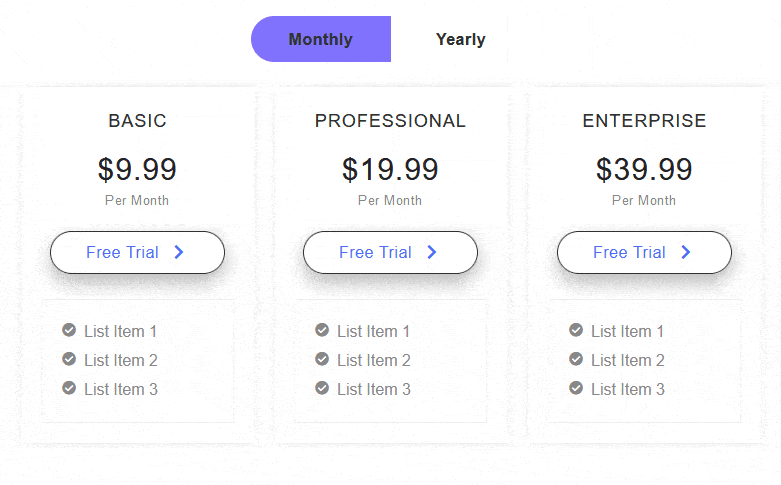
Task: Switch to Yearly billing toggle
Action: [x=461, y=39]
